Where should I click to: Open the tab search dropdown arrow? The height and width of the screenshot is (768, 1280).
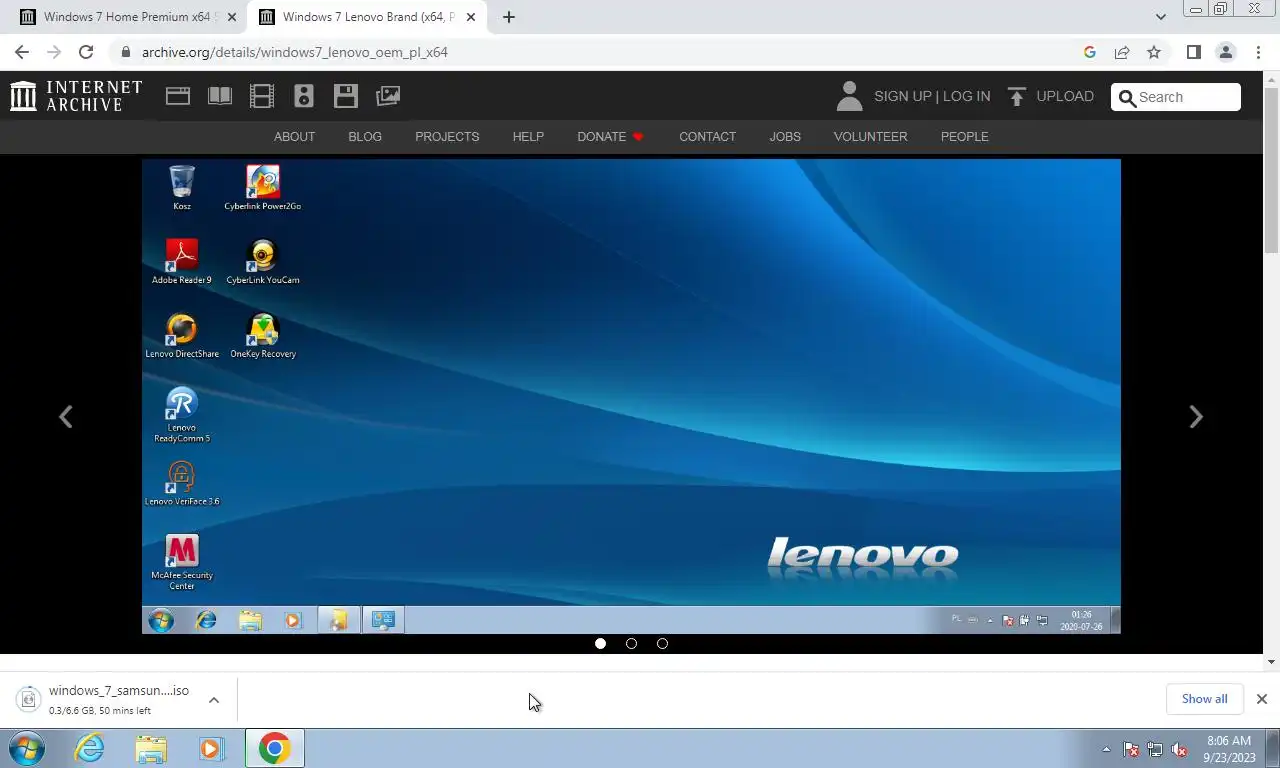(x=1160, y=17)
